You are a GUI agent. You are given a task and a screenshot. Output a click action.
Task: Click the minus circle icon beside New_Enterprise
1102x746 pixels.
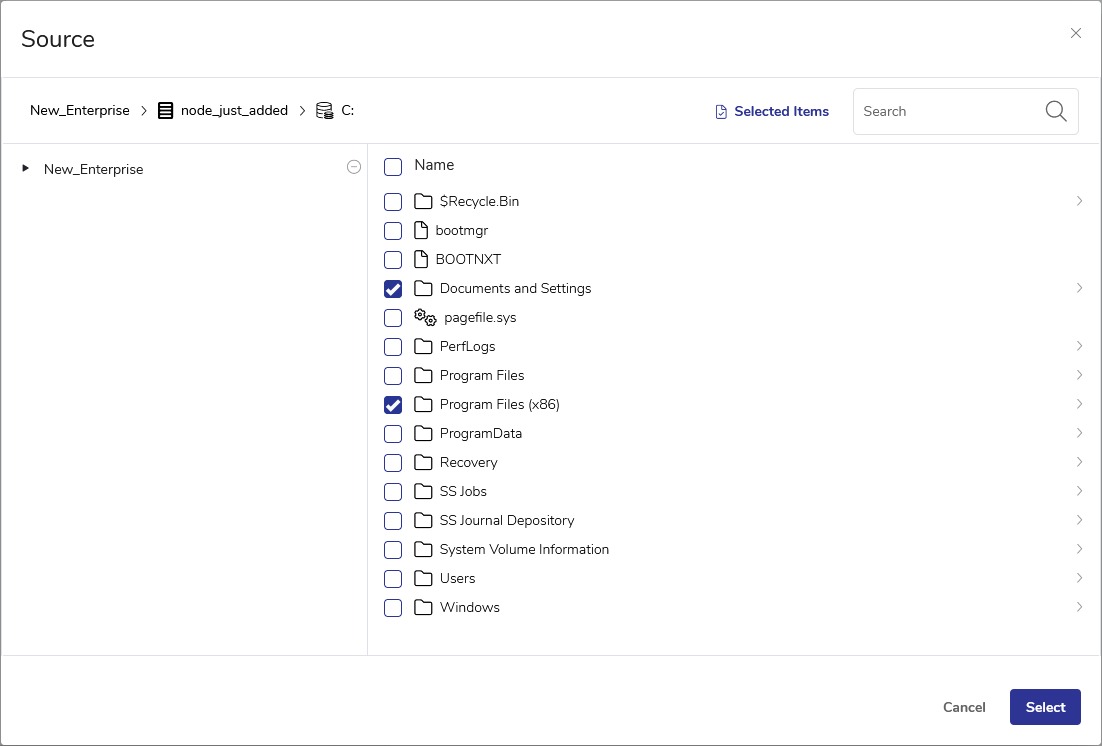pos(353,168)
